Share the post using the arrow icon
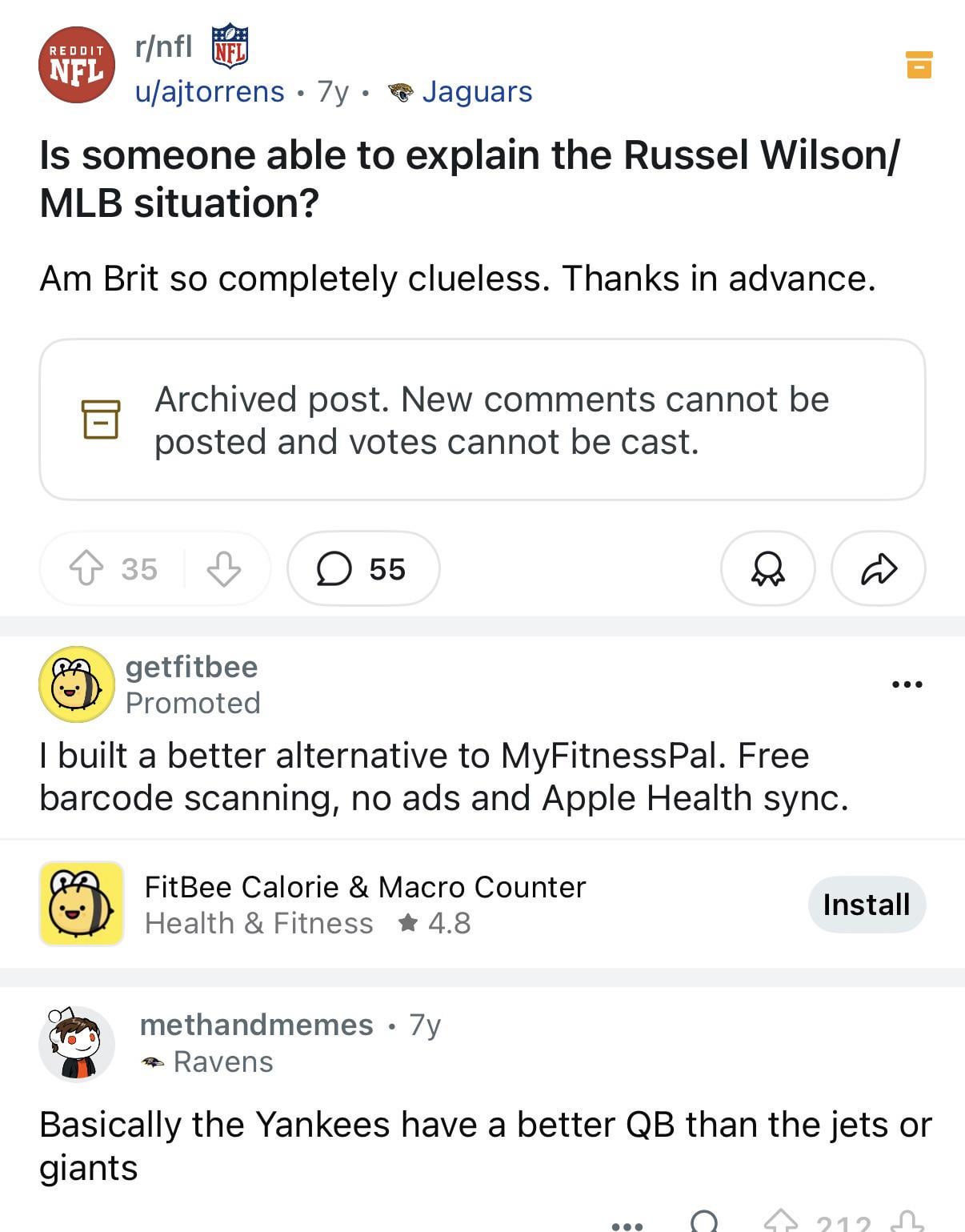965x1232 pixels. click(x=878, y=569)
